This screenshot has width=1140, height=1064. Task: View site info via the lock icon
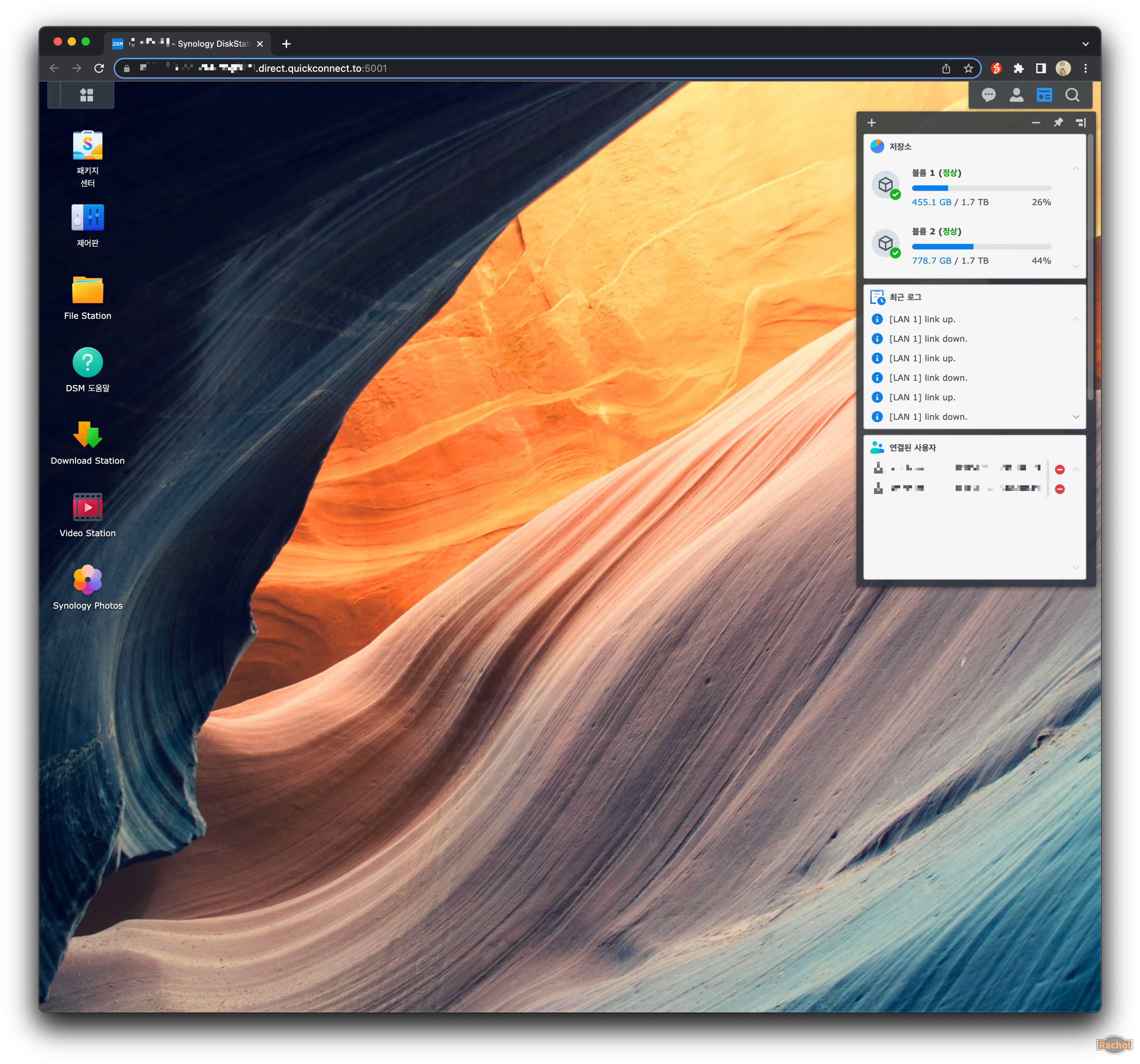[x=127, y=68]
